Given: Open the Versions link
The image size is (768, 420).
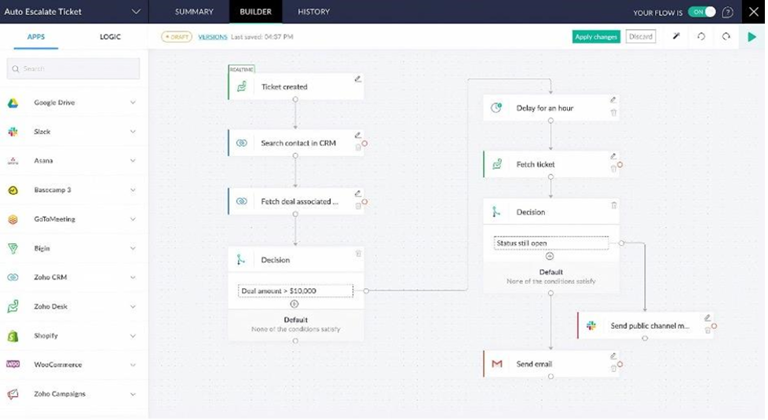Looking at the screenshot, I should (213, 37).
